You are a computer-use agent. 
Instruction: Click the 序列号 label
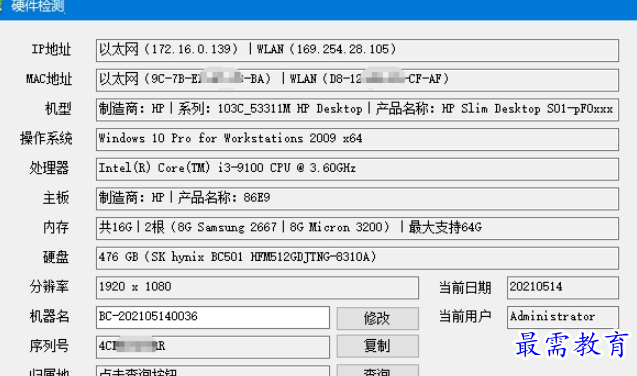click(x=49, y=346)
